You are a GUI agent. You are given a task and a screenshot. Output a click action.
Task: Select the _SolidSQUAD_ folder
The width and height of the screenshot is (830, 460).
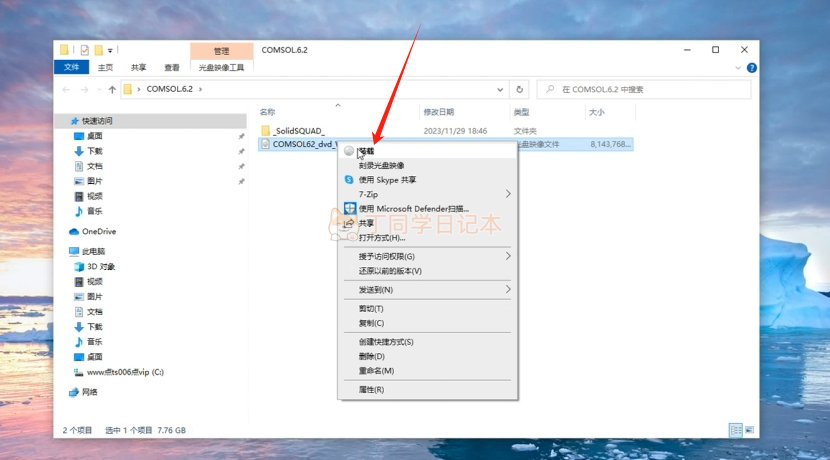point(299,131)
